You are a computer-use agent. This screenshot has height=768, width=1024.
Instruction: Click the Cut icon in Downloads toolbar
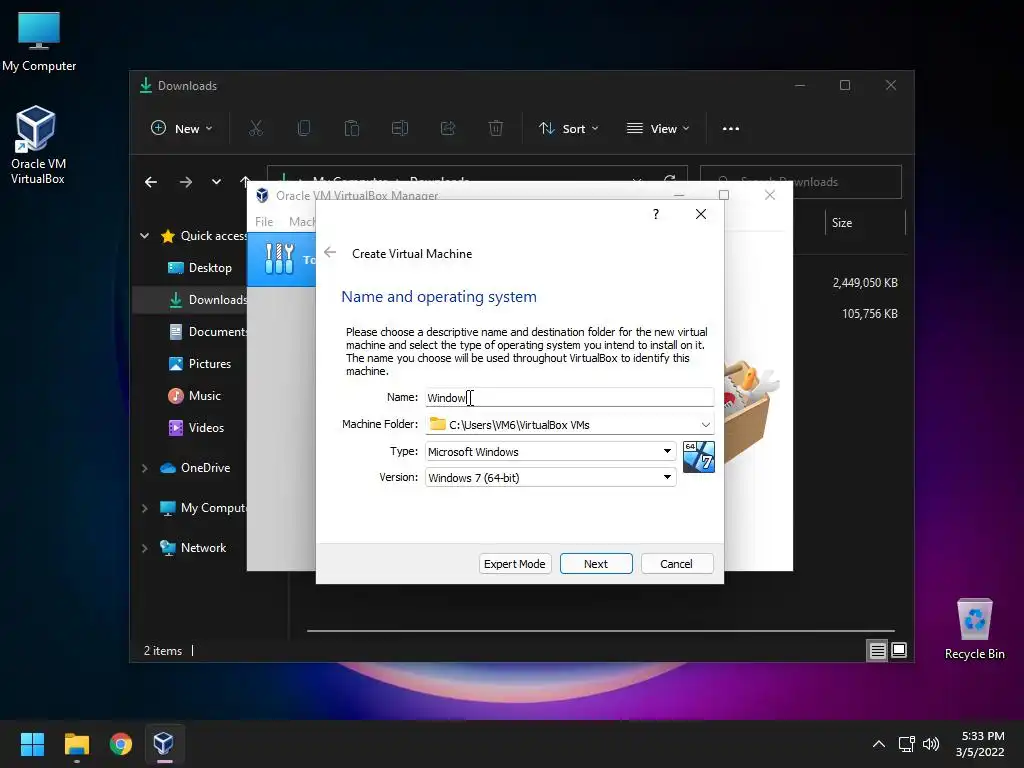coord(255,129)
